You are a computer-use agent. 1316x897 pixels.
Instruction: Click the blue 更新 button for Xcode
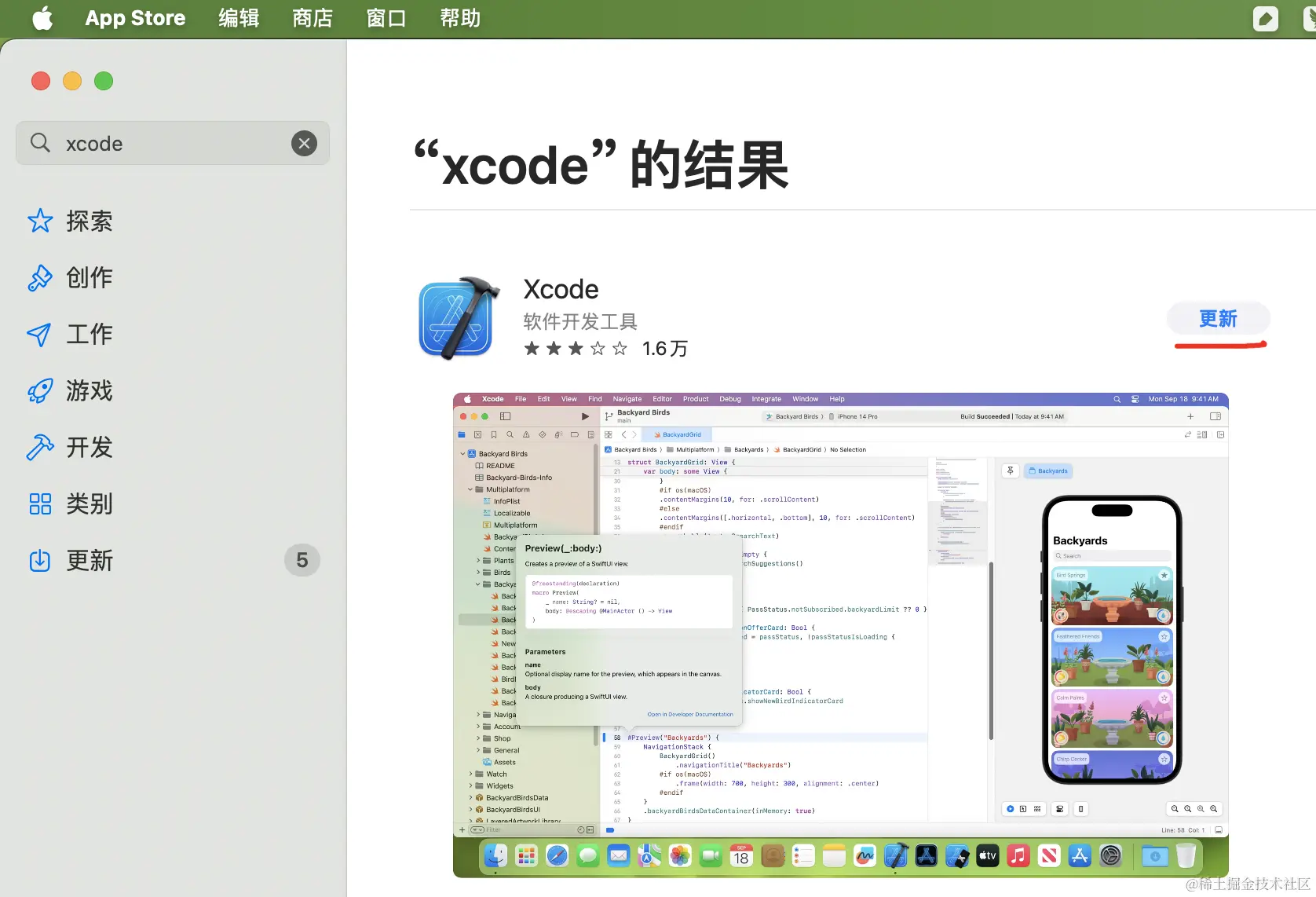coord(1218,318)
